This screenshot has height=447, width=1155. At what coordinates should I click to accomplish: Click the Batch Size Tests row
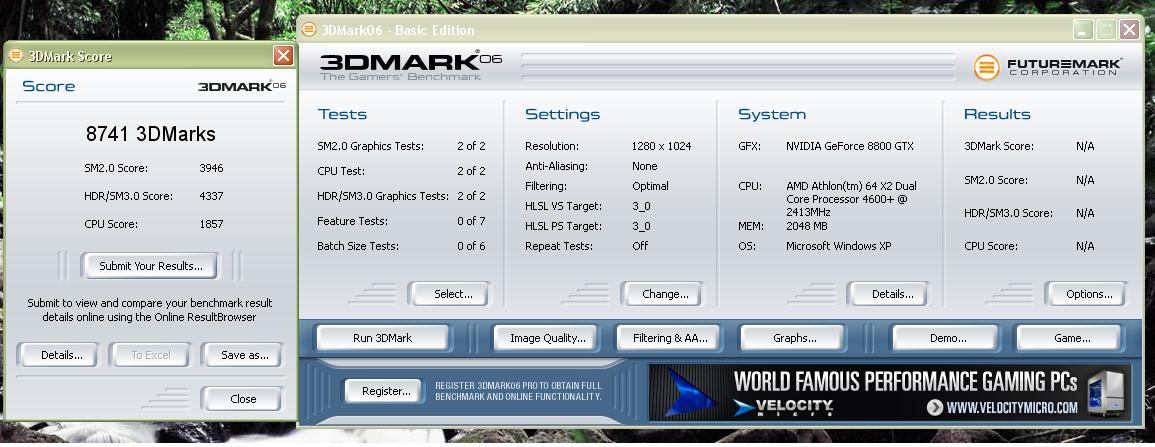[401, 246]
